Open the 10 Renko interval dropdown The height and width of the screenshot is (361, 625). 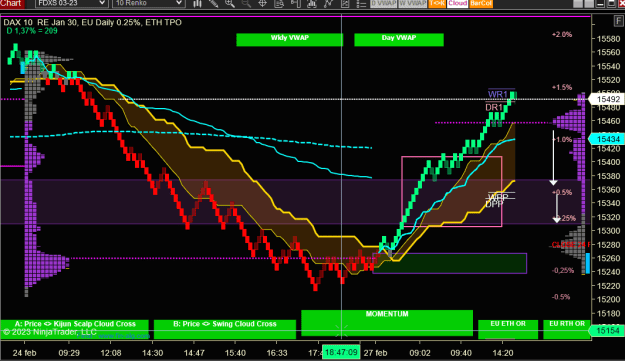click(x=148, y=3)
